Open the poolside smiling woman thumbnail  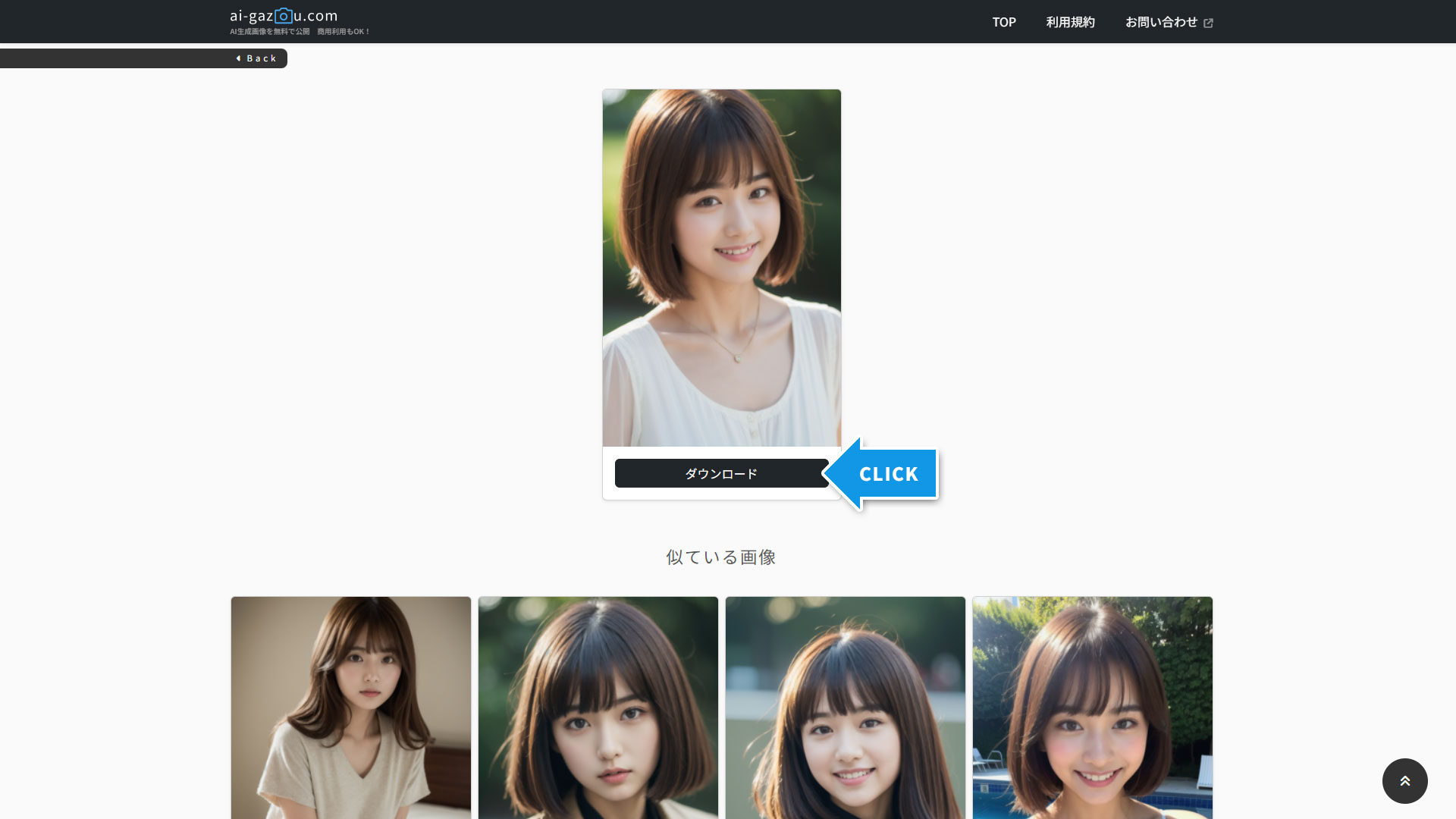coord(1093,708)
